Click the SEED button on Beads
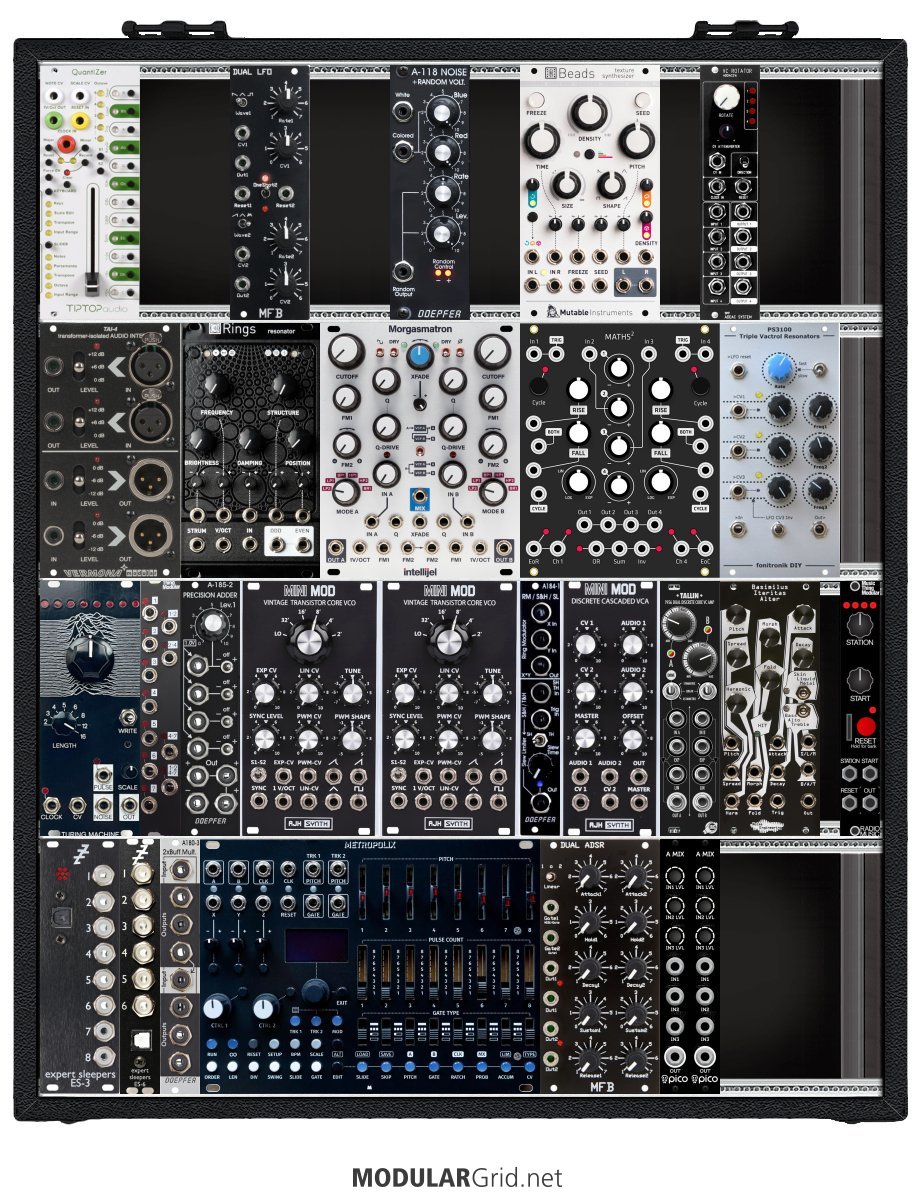Image resolution: width=915 pixels, height=1199 pixels. click(643, 100)
